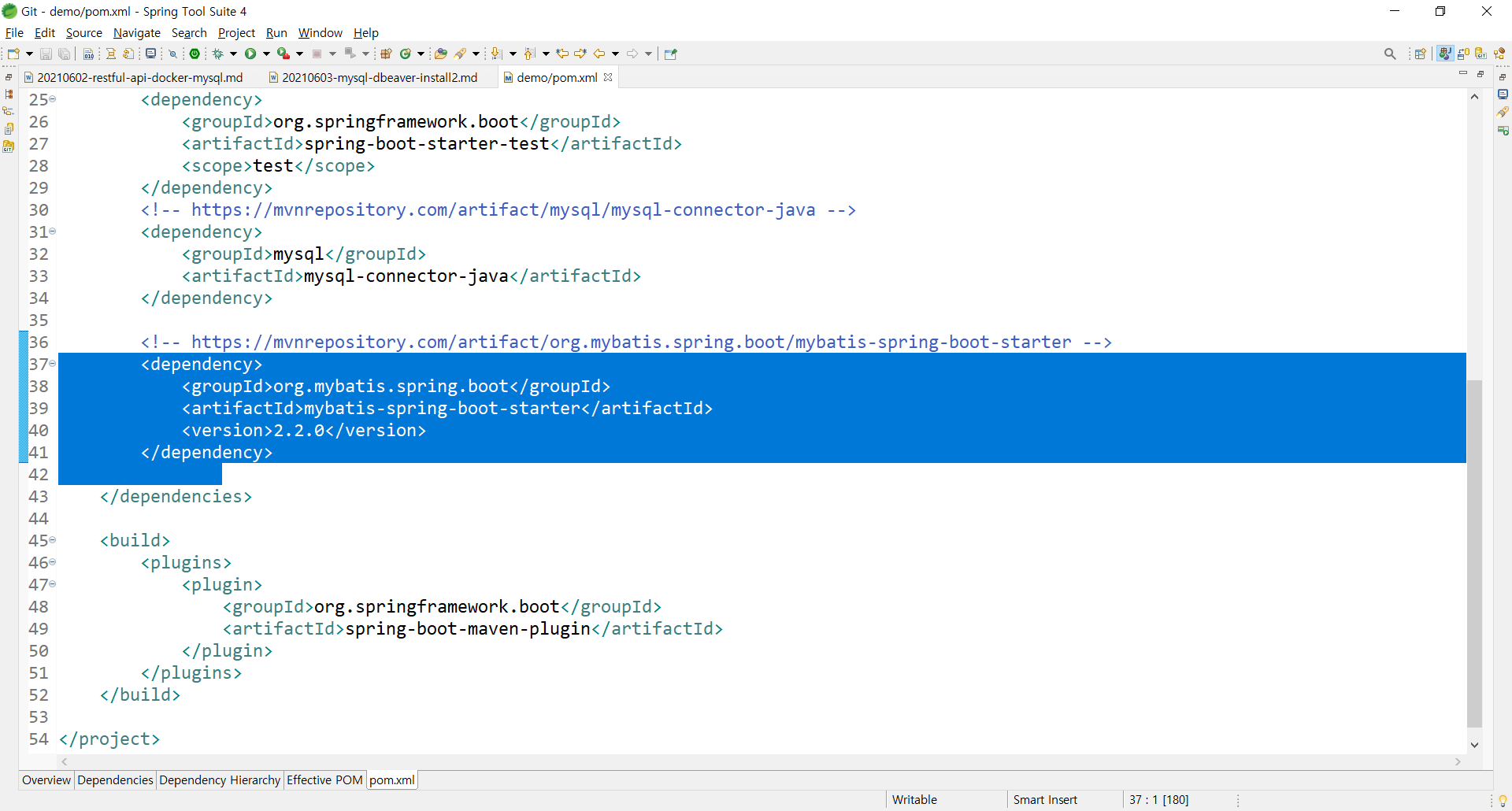Switch to 20210602-restful-api-docker-mysql.md tab
1512x811 pixels.
coord(134,77)
